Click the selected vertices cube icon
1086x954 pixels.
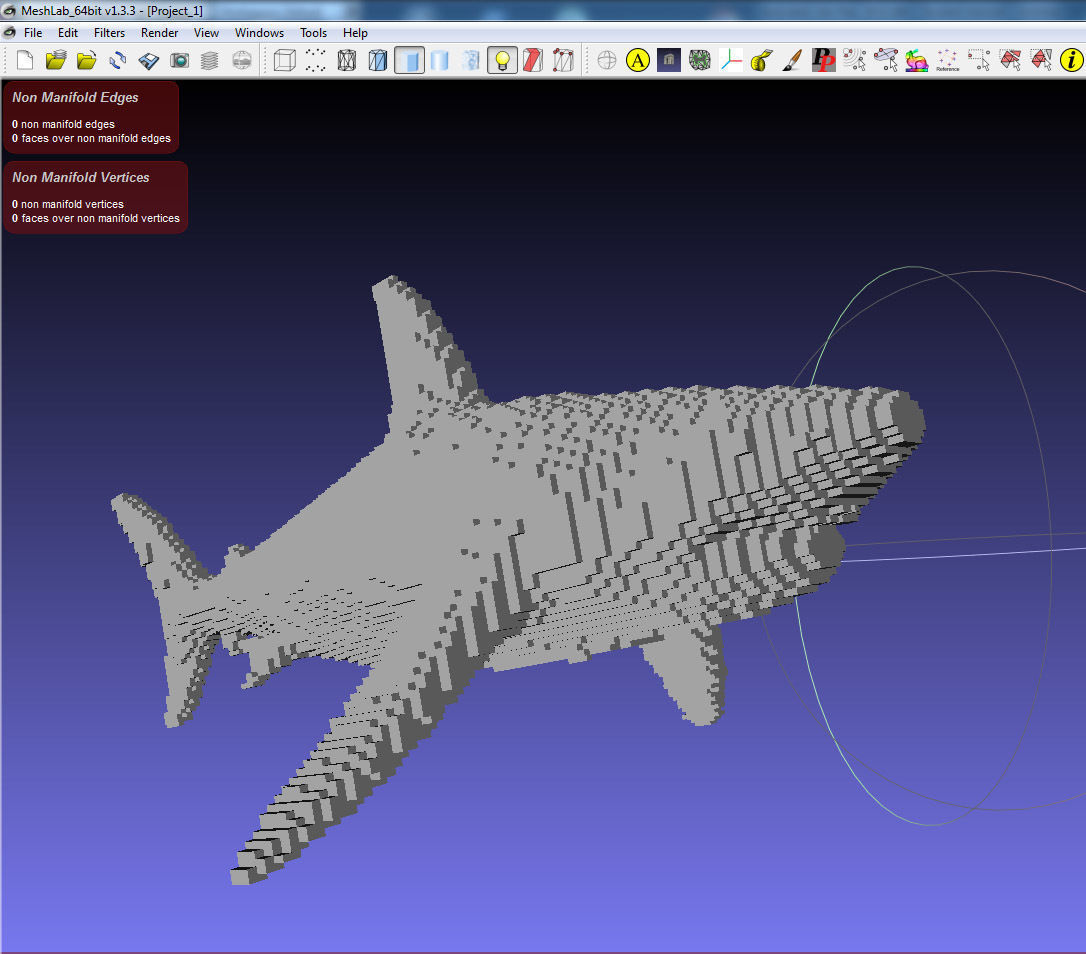pos(563,60)
